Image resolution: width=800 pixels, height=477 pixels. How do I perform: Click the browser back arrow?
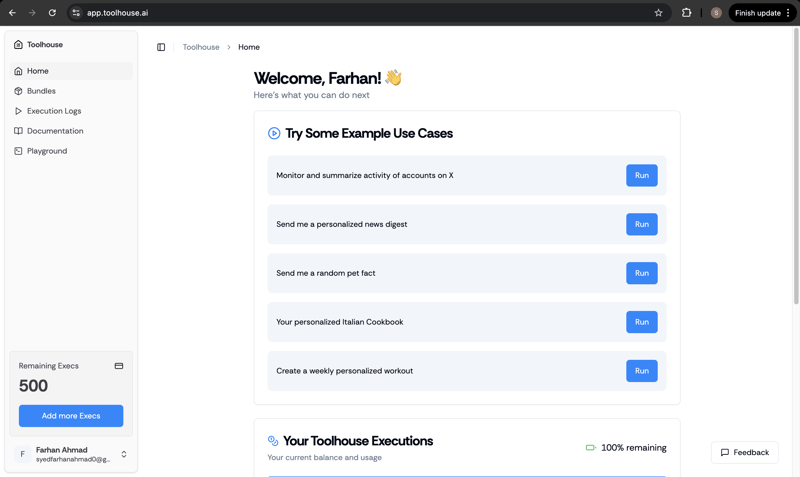(x=12, y=13)
